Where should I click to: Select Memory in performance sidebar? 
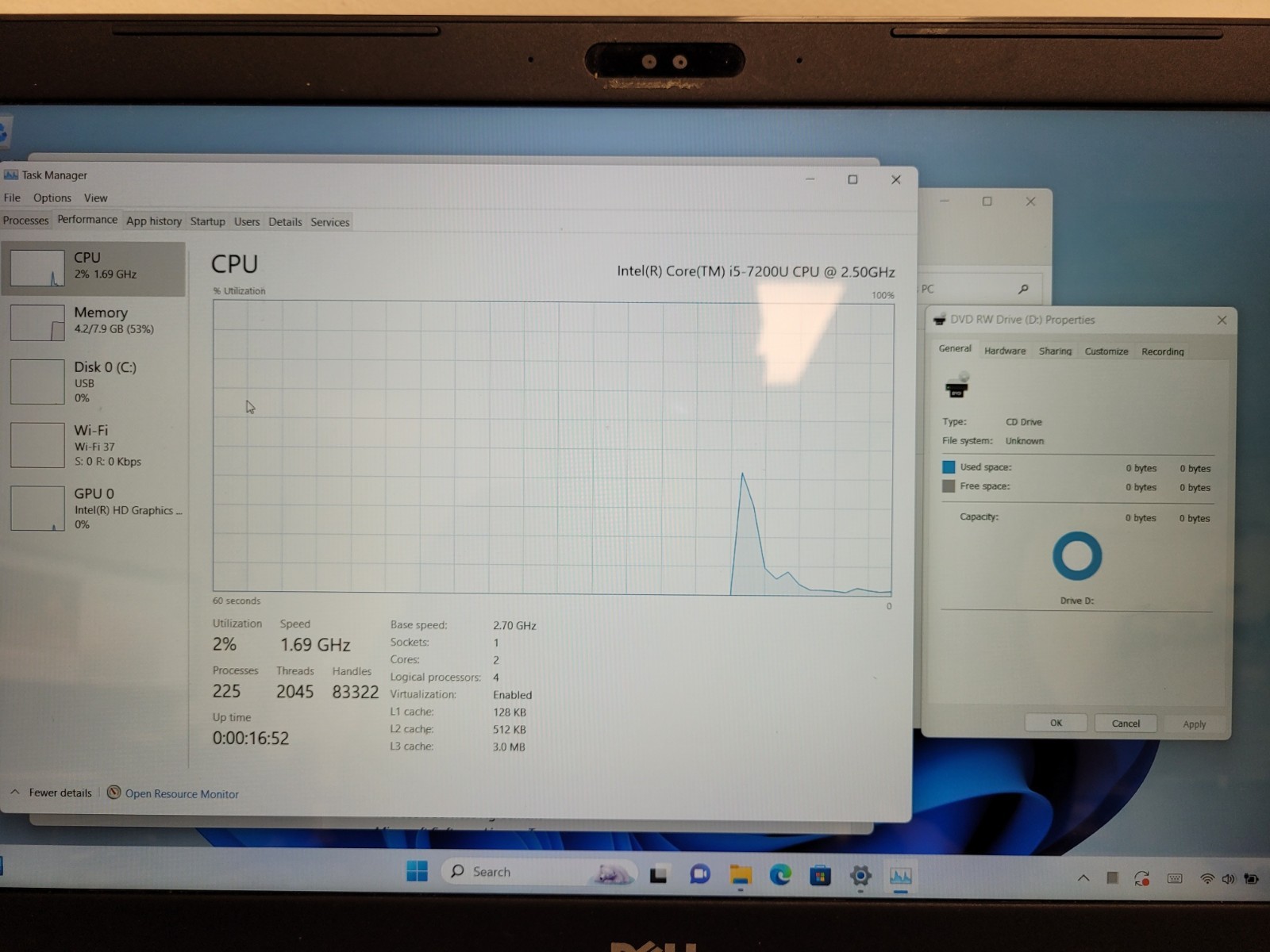point(93,322)
